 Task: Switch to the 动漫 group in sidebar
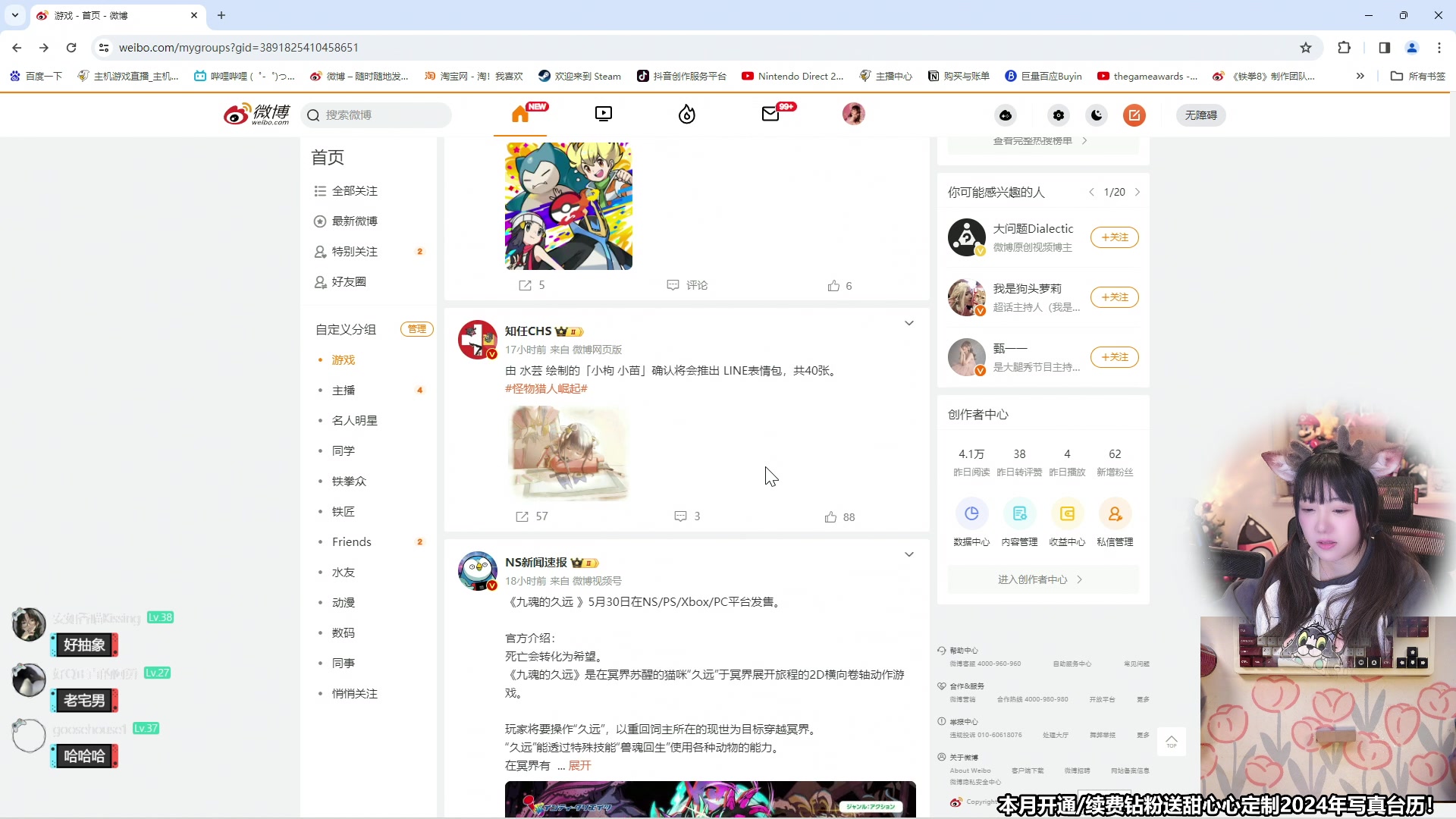pos(344,602)
